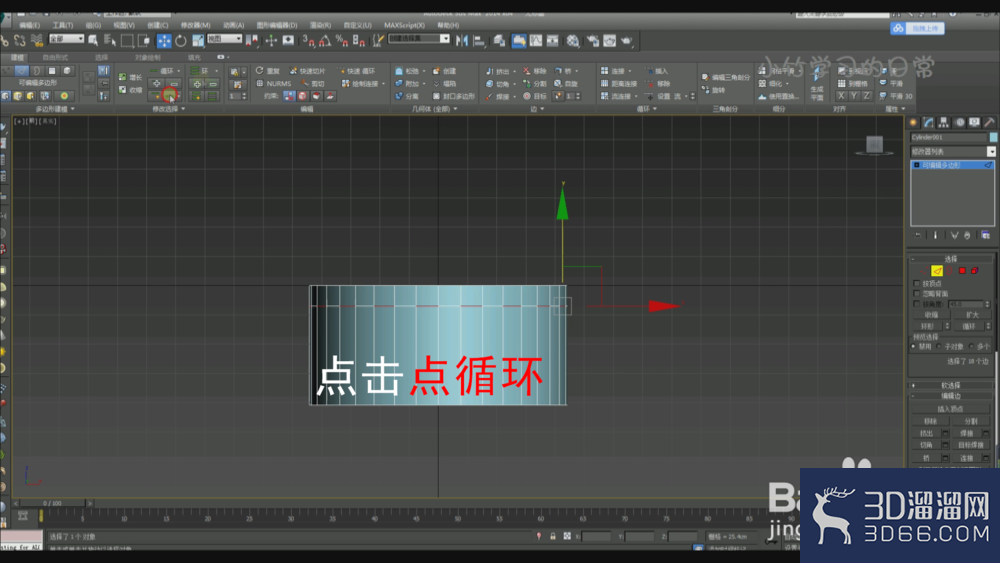Switch to 自由形式 ribbon tab

click(x=55, y=57)
